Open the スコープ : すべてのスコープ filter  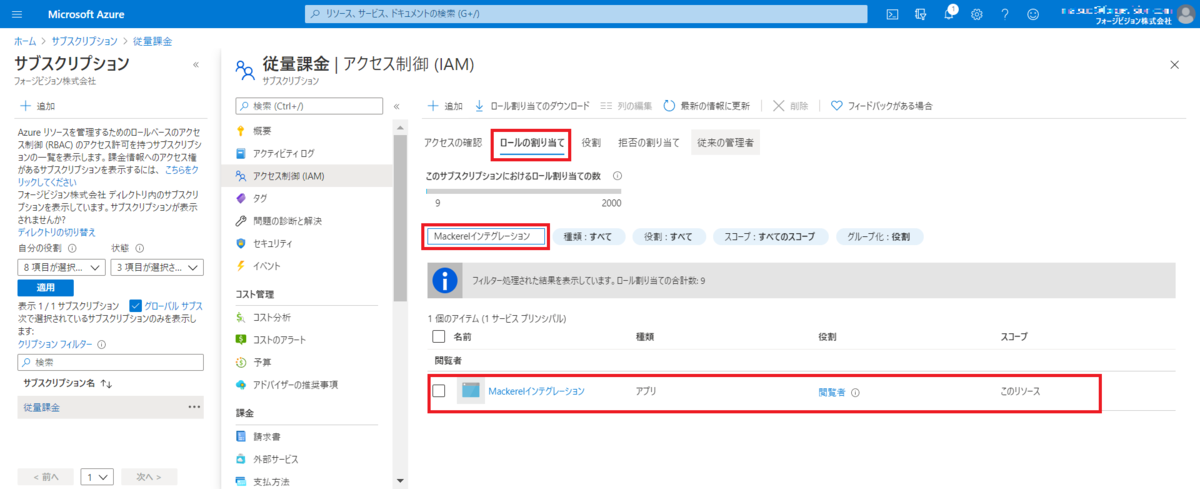[771, 237]
